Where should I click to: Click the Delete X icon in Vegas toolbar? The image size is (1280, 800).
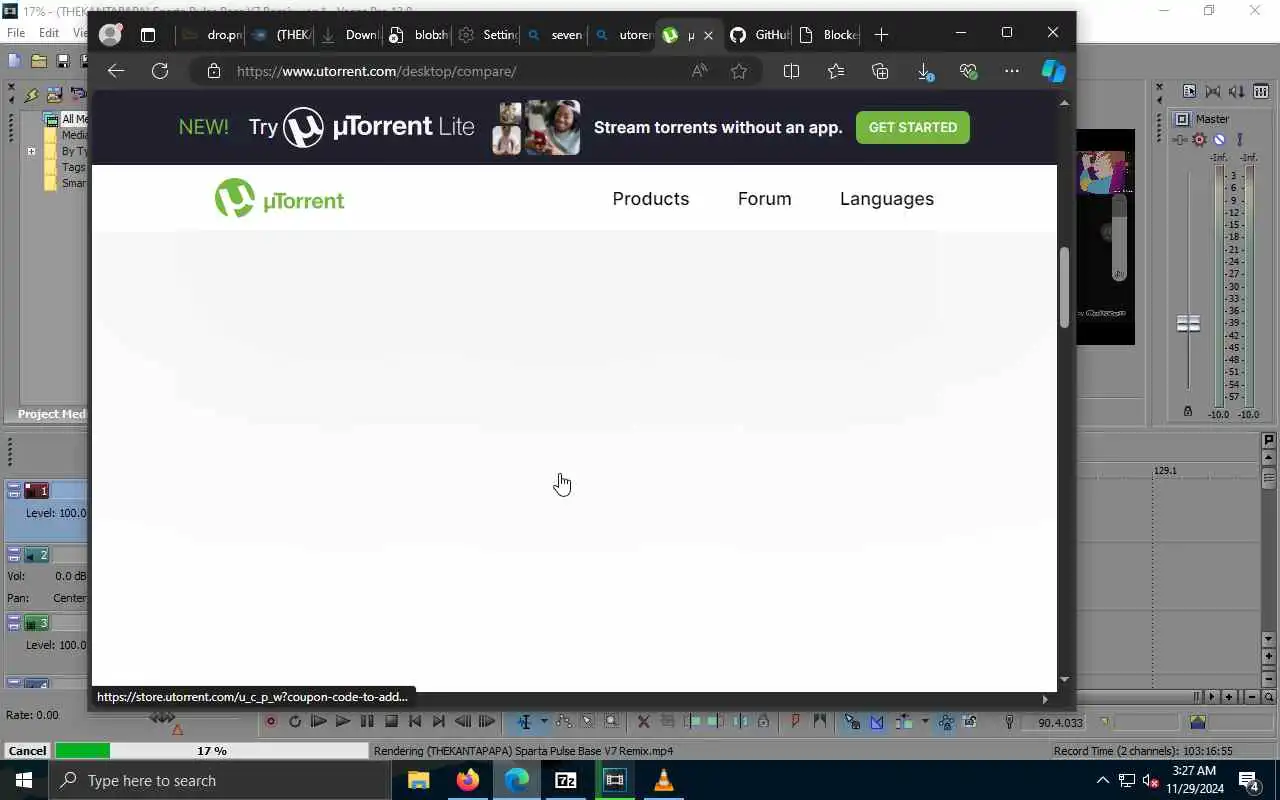click(x=644, y=721)
